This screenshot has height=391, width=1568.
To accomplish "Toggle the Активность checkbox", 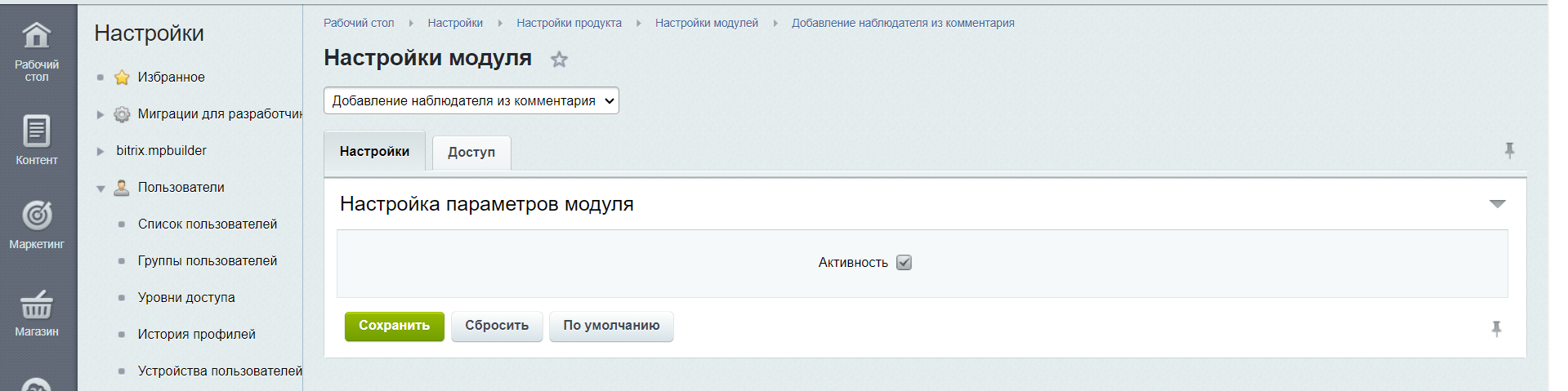I will click(x=904, y=263).
